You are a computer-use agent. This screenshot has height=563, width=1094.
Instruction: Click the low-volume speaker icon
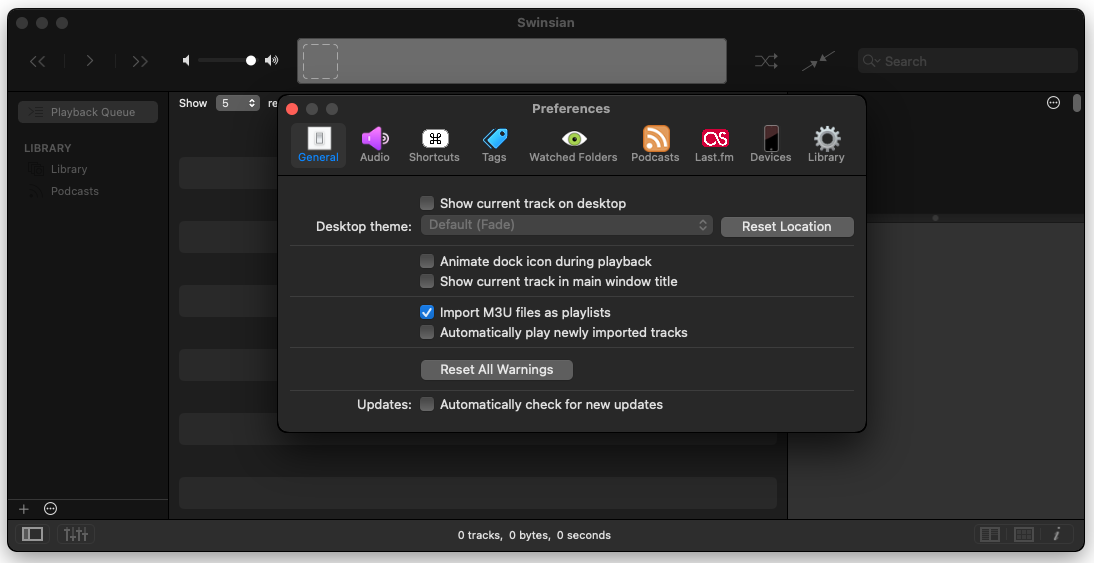(x=186, y=61)
